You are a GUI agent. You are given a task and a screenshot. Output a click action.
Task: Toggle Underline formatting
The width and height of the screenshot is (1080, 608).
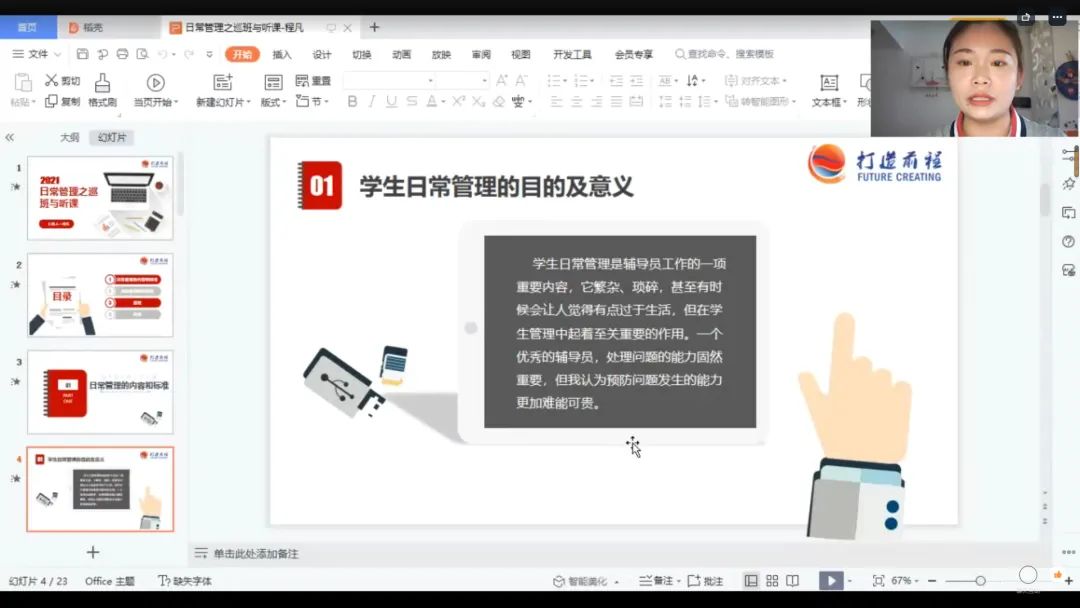point(391,102)
